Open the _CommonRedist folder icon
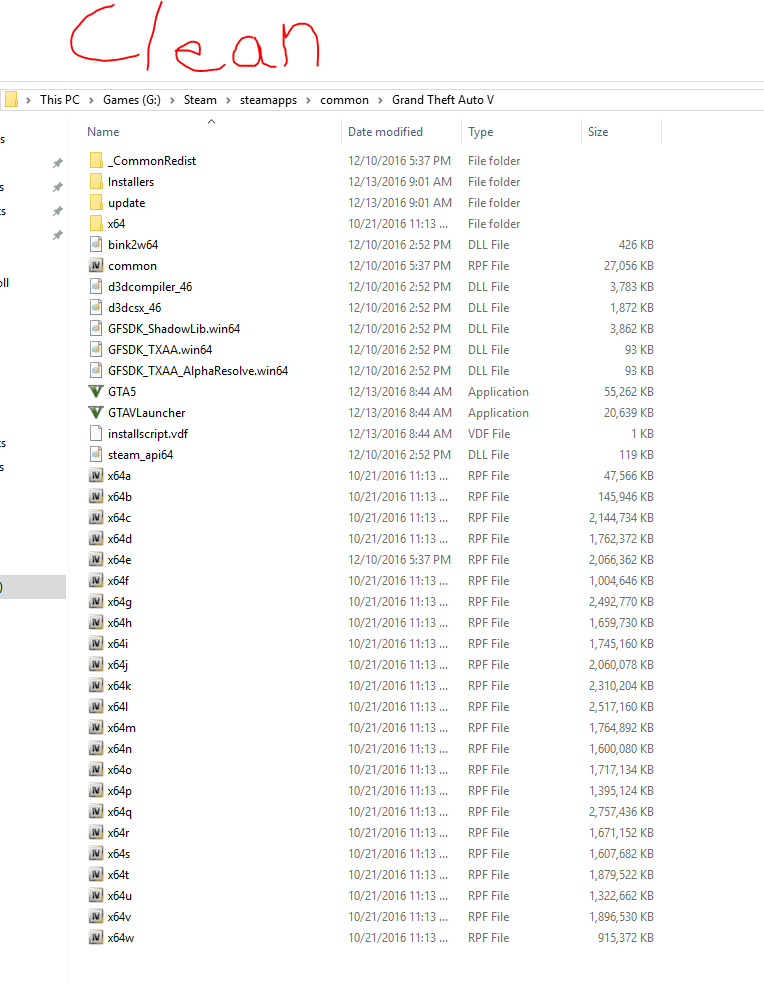Viewport: 764px width, 985px height. coord(96,161)
